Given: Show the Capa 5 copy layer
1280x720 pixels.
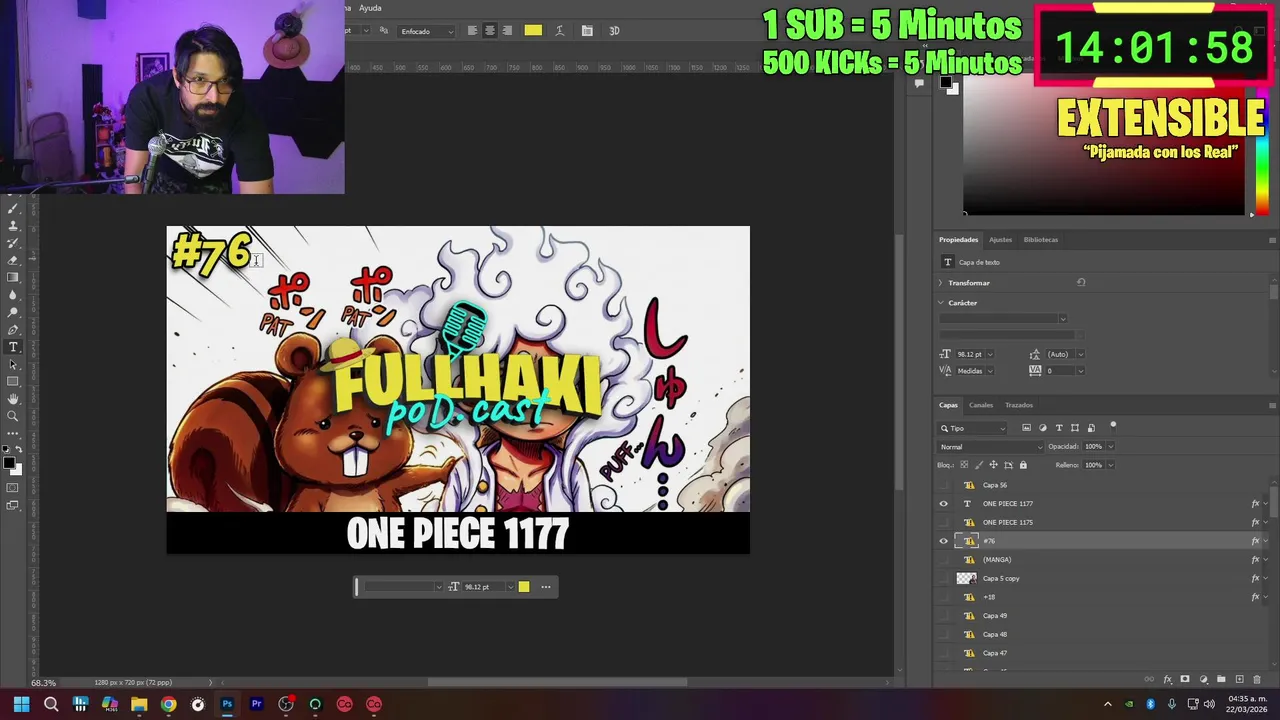Looking at the screenshot, I should pos(943,578).
